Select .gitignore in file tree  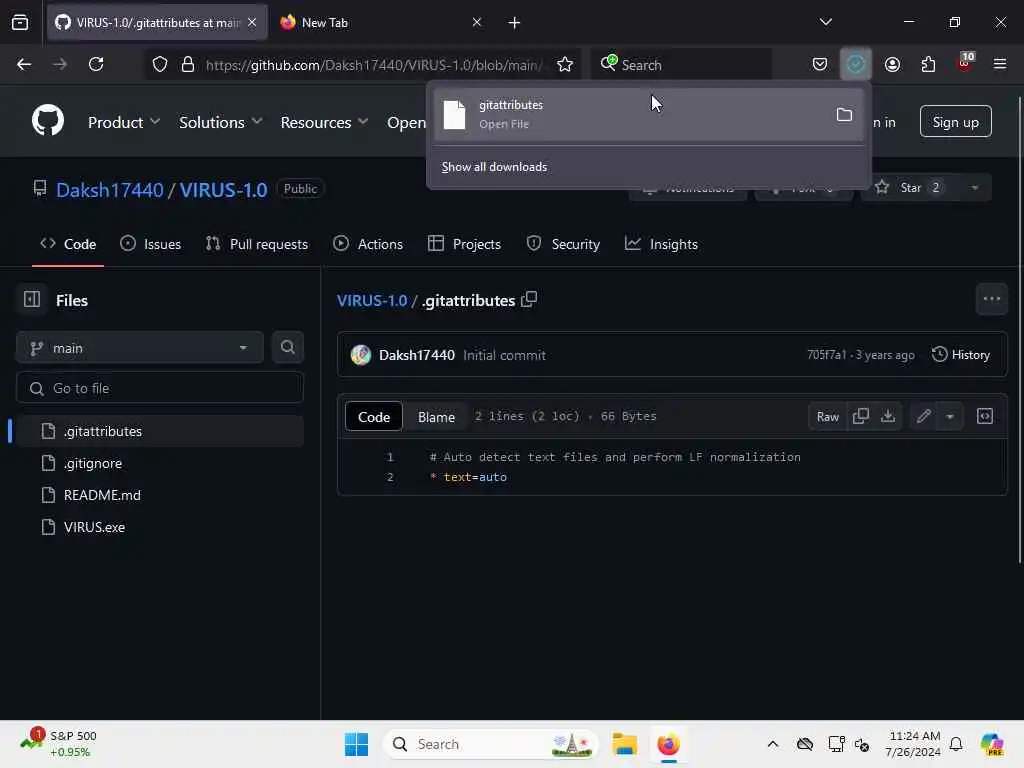[x=160, y=463]
